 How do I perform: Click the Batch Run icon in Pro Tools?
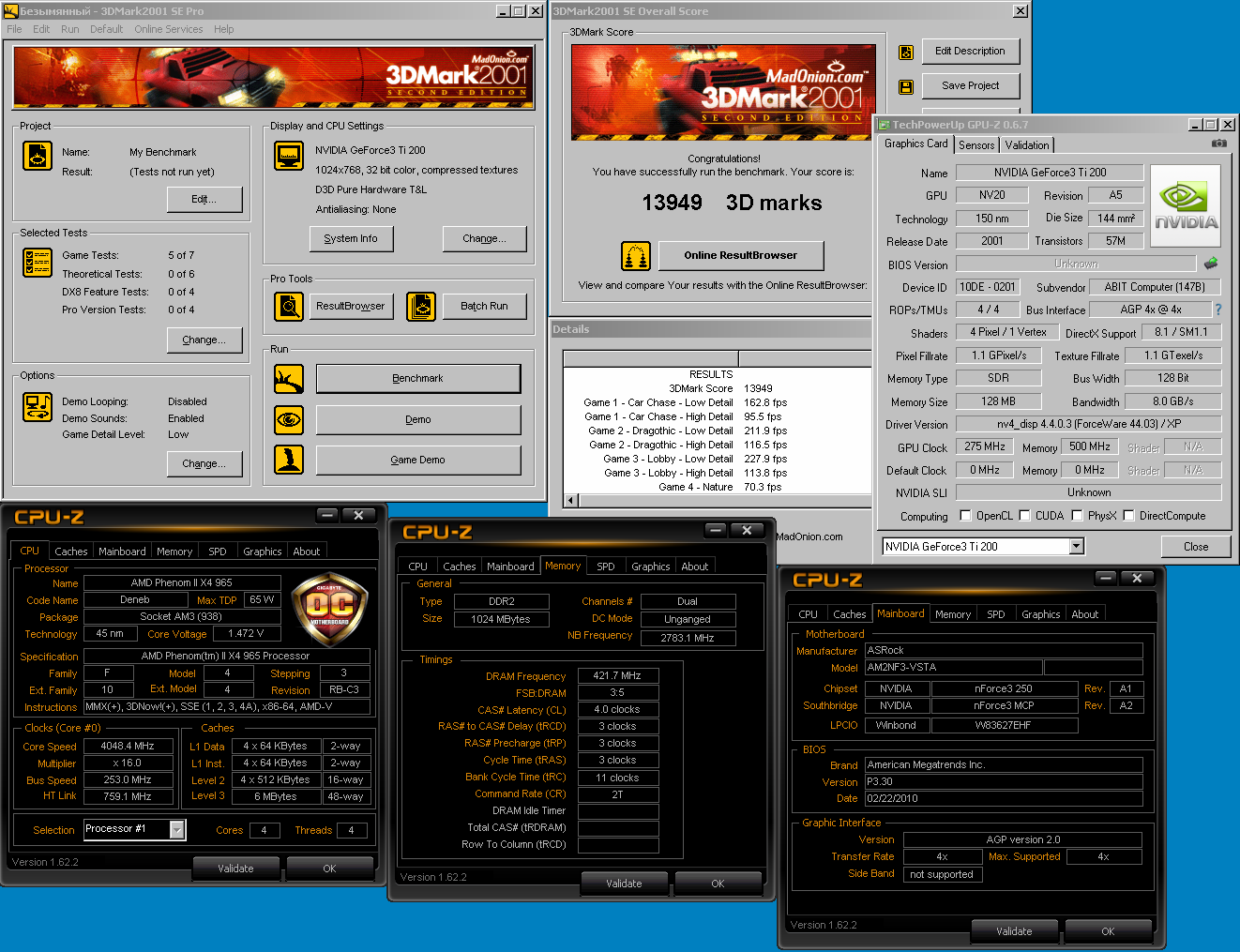point(421,307)
